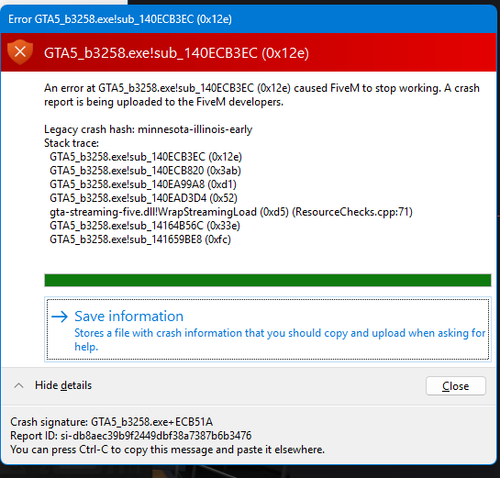Collapse details with the chevron arrow

tap(19, 386)
